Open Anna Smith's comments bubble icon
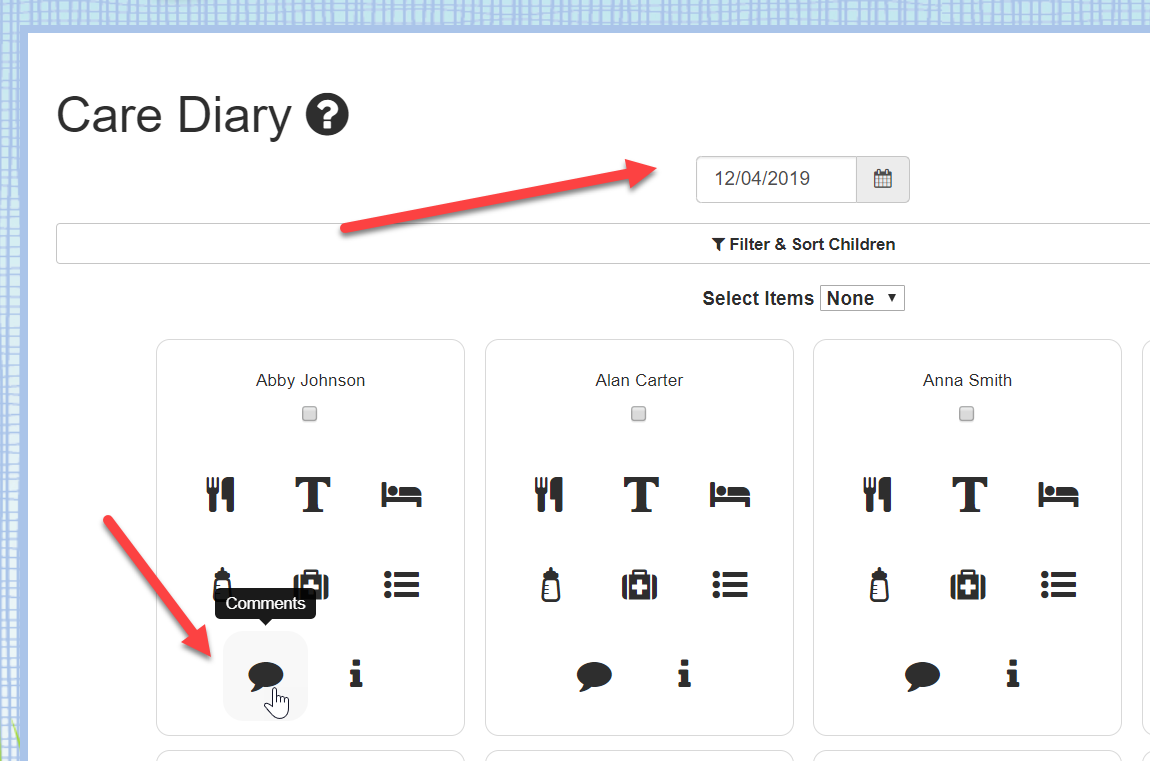Screen dimensions: 1150x761 click(x=923, y=675)
